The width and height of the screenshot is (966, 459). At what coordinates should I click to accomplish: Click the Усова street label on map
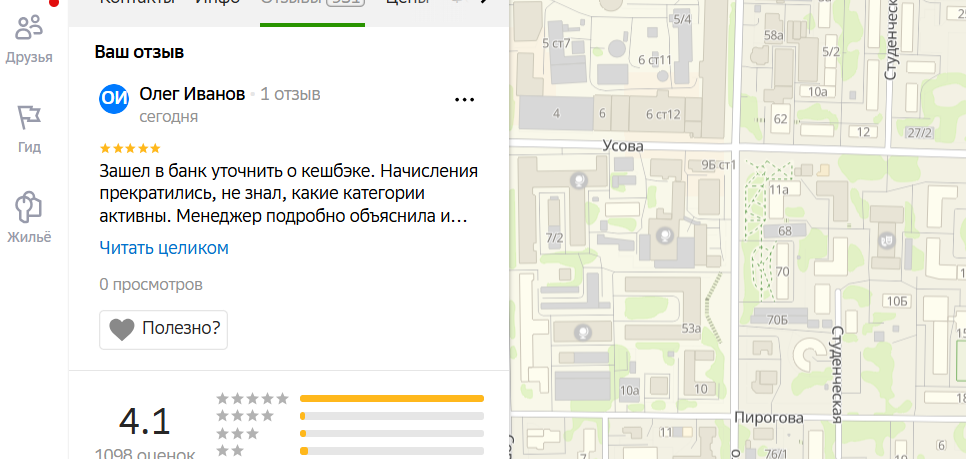[x=623, y=146]
